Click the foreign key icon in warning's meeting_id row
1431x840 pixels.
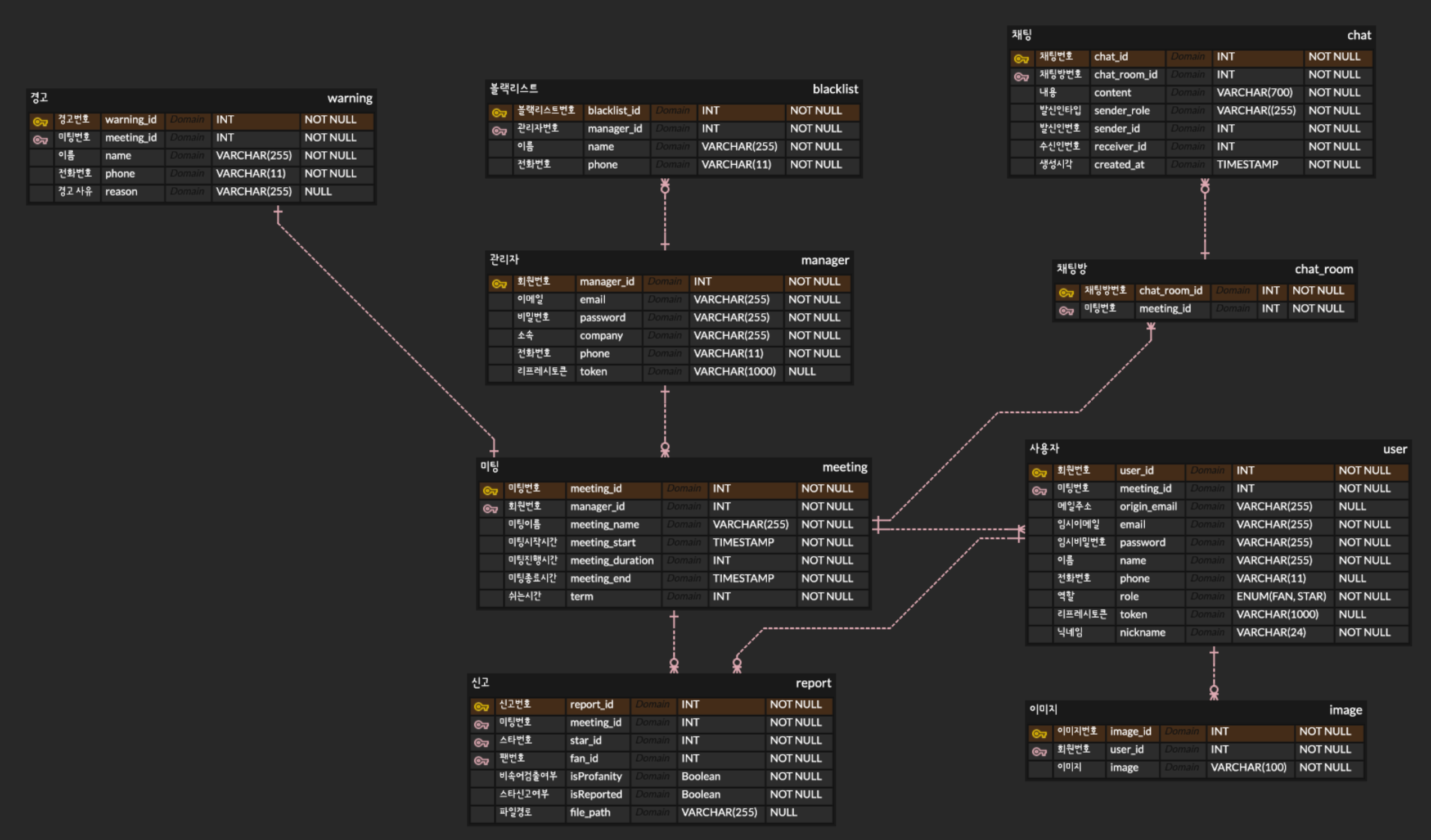click(x=40, y=139)
